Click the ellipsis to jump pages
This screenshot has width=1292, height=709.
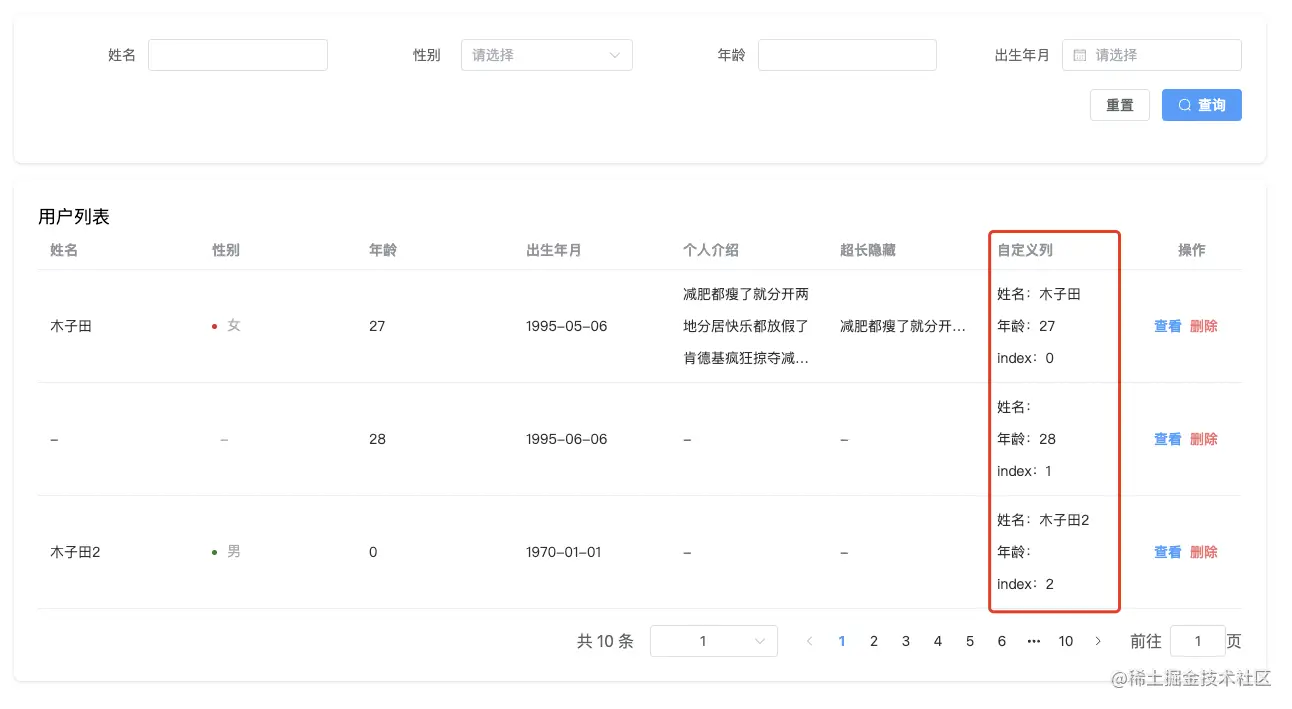(x=1033, y=641)
